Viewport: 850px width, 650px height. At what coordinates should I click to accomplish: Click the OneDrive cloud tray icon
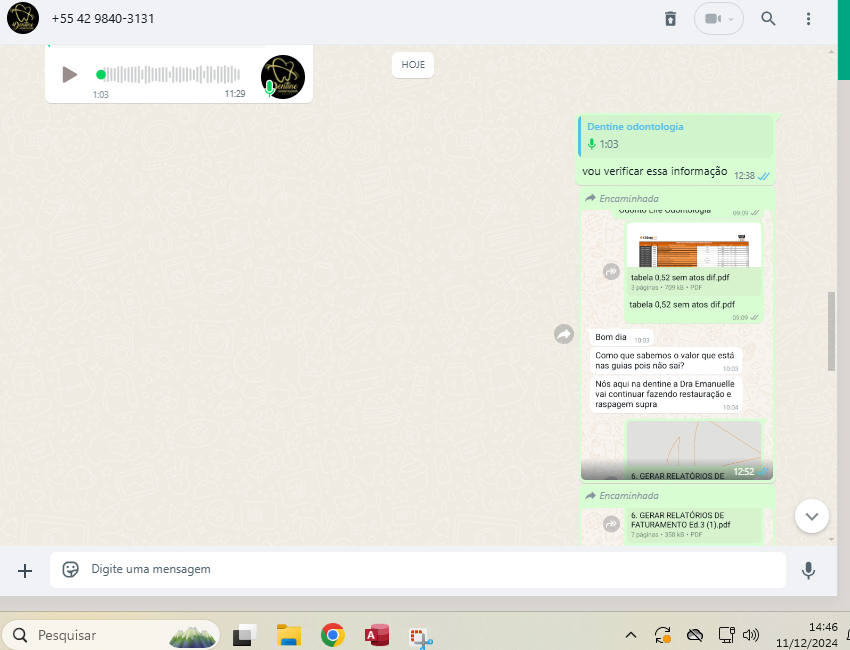[694, 635]
